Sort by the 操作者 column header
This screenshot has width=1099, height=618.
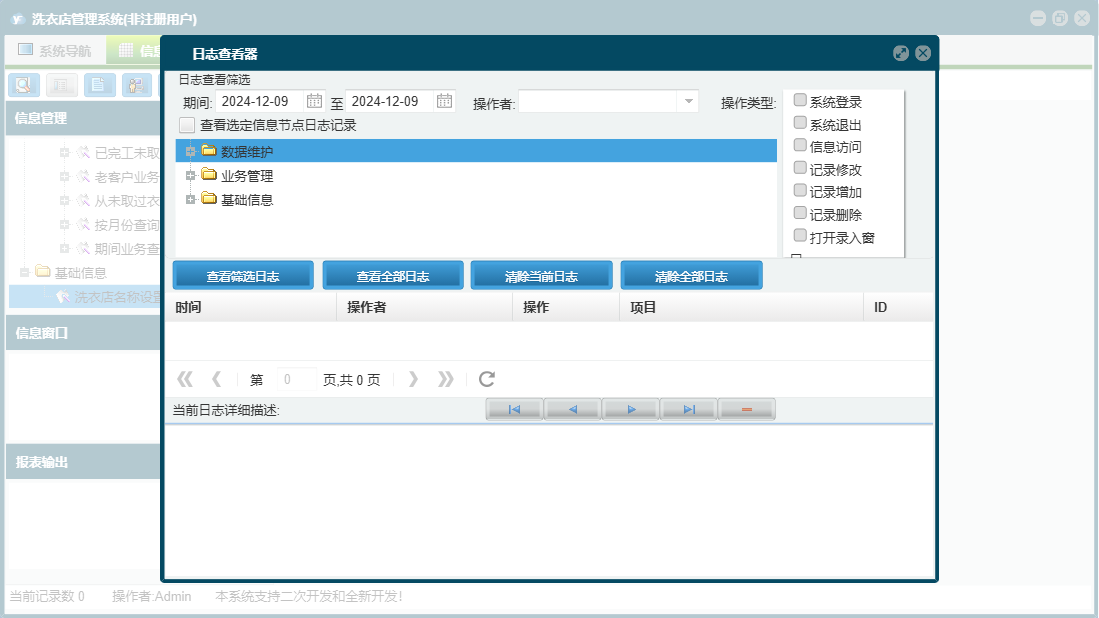[425, 307]
